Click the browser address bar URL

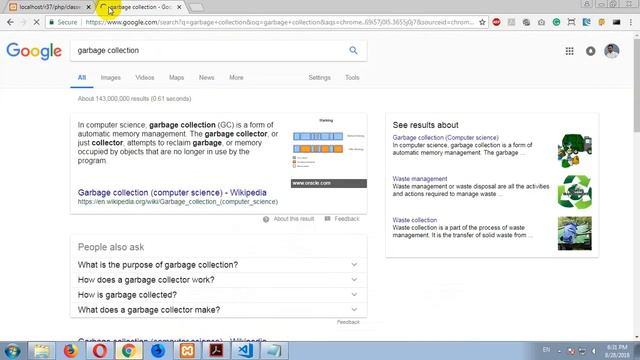[x=280, y=22]
